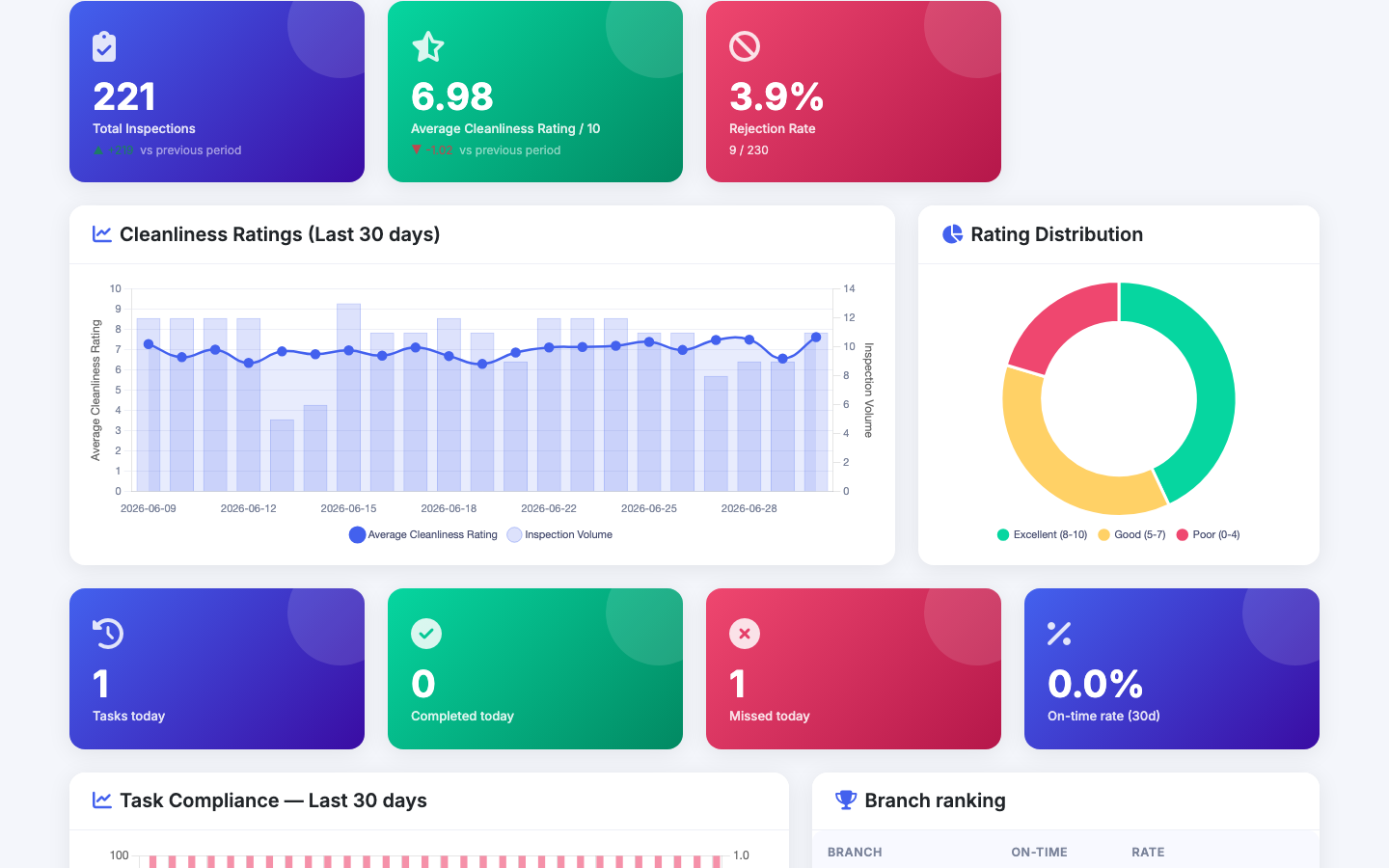Click the 'Inspection Volume' right axis title
Viewport: 1389px width, 868px height.
(x=868, y=390)
